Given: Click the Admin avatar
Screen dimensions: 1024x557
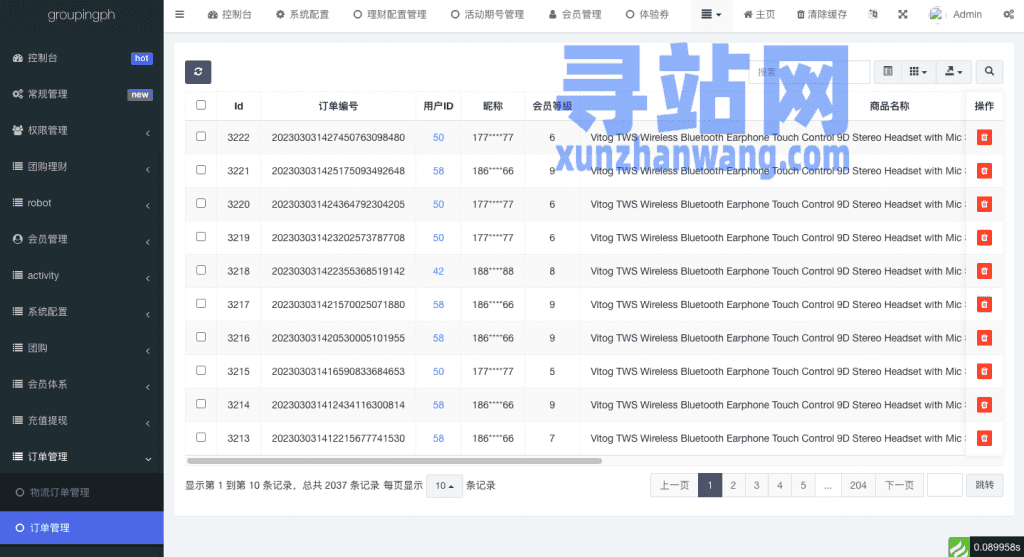Looking at the screenshot, I should (x=936, y=14).
